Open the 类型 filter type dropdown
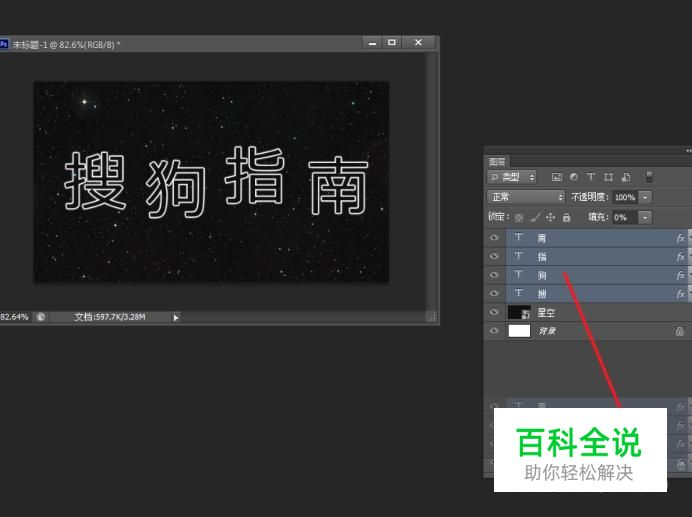This screenshot has height=517, width=692. pos(511,177)
